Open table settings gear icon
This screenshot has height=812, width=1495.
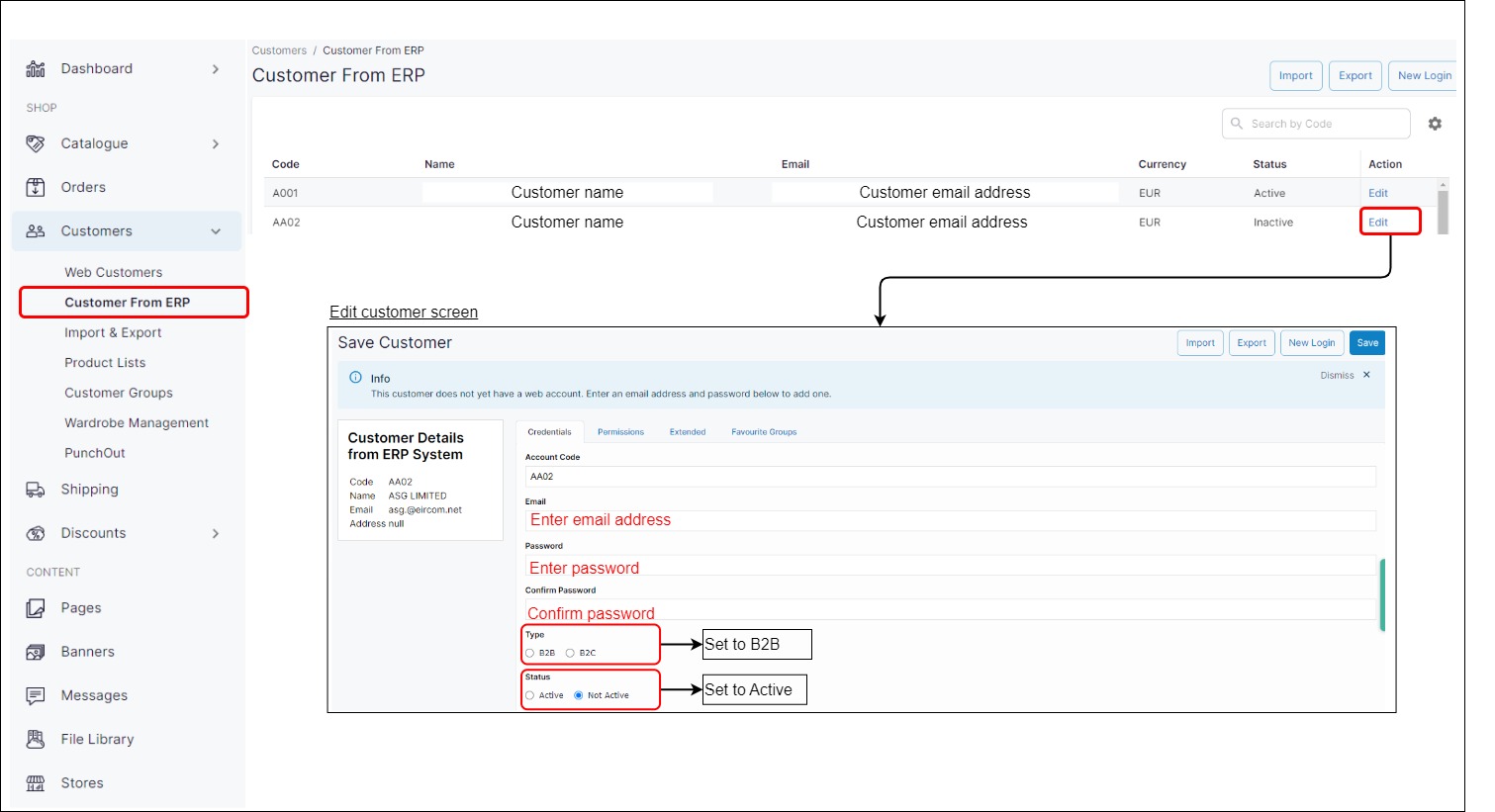(1435, 124)
